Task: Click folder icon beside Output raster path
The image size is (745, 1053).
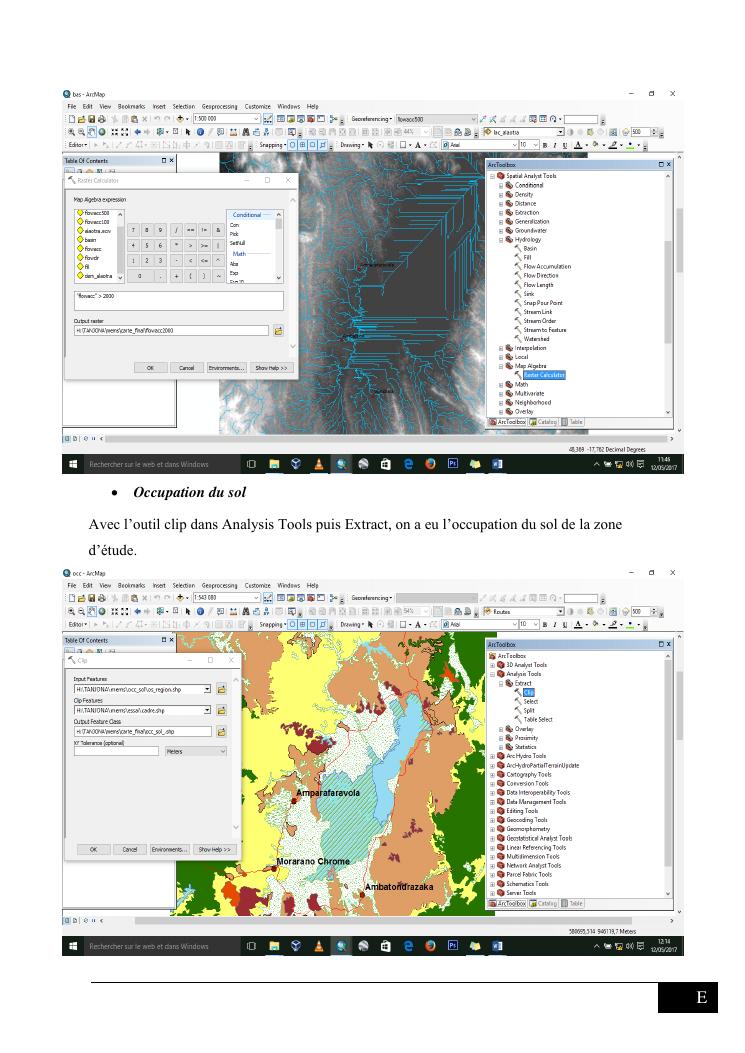Action: pos(278,330)
